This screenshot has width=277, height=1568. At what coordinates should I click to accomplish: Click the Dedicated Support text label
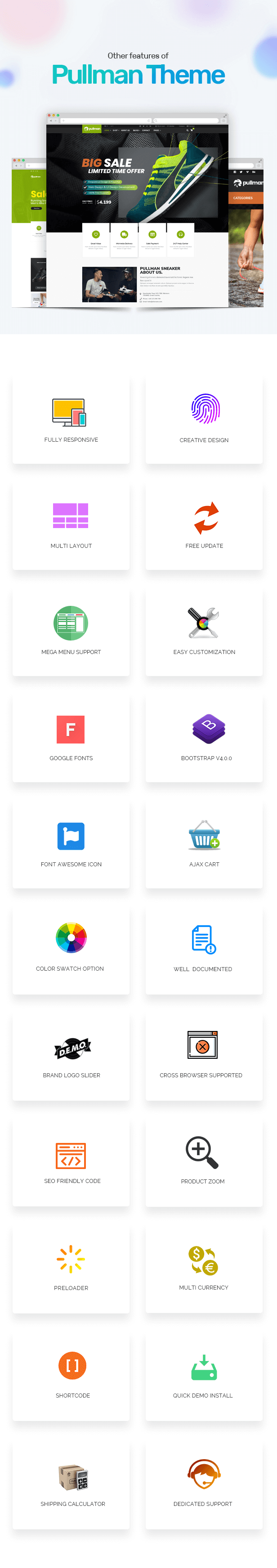pyautogui.click(x=203, y=1504)
